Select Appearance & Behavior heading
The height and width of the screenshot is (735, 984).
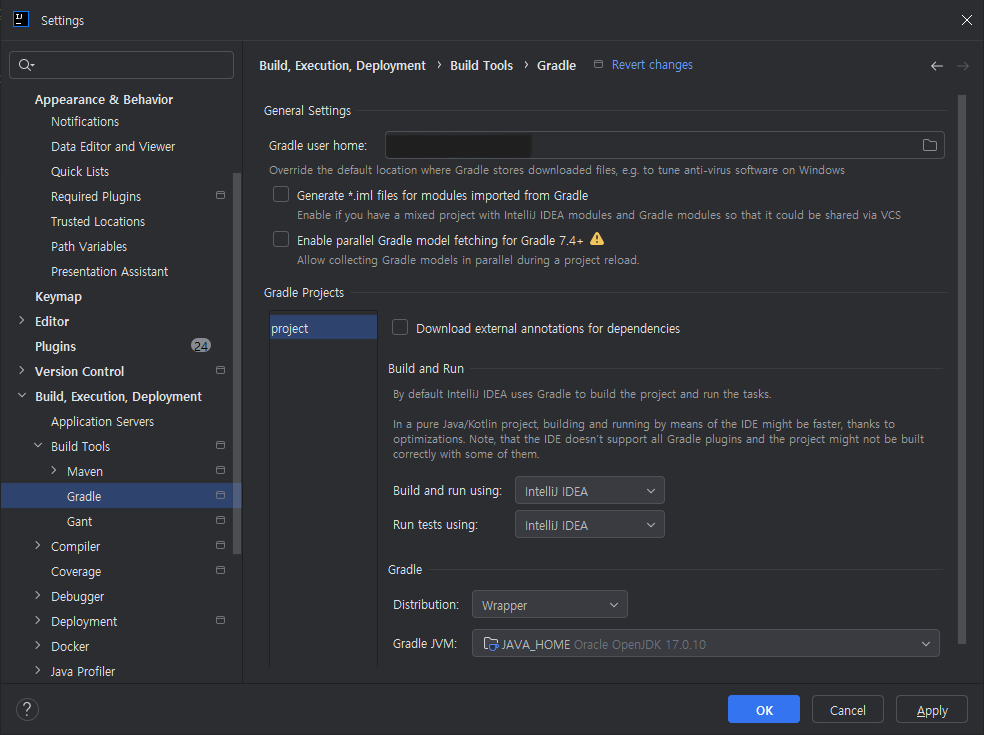pos(104,100)
